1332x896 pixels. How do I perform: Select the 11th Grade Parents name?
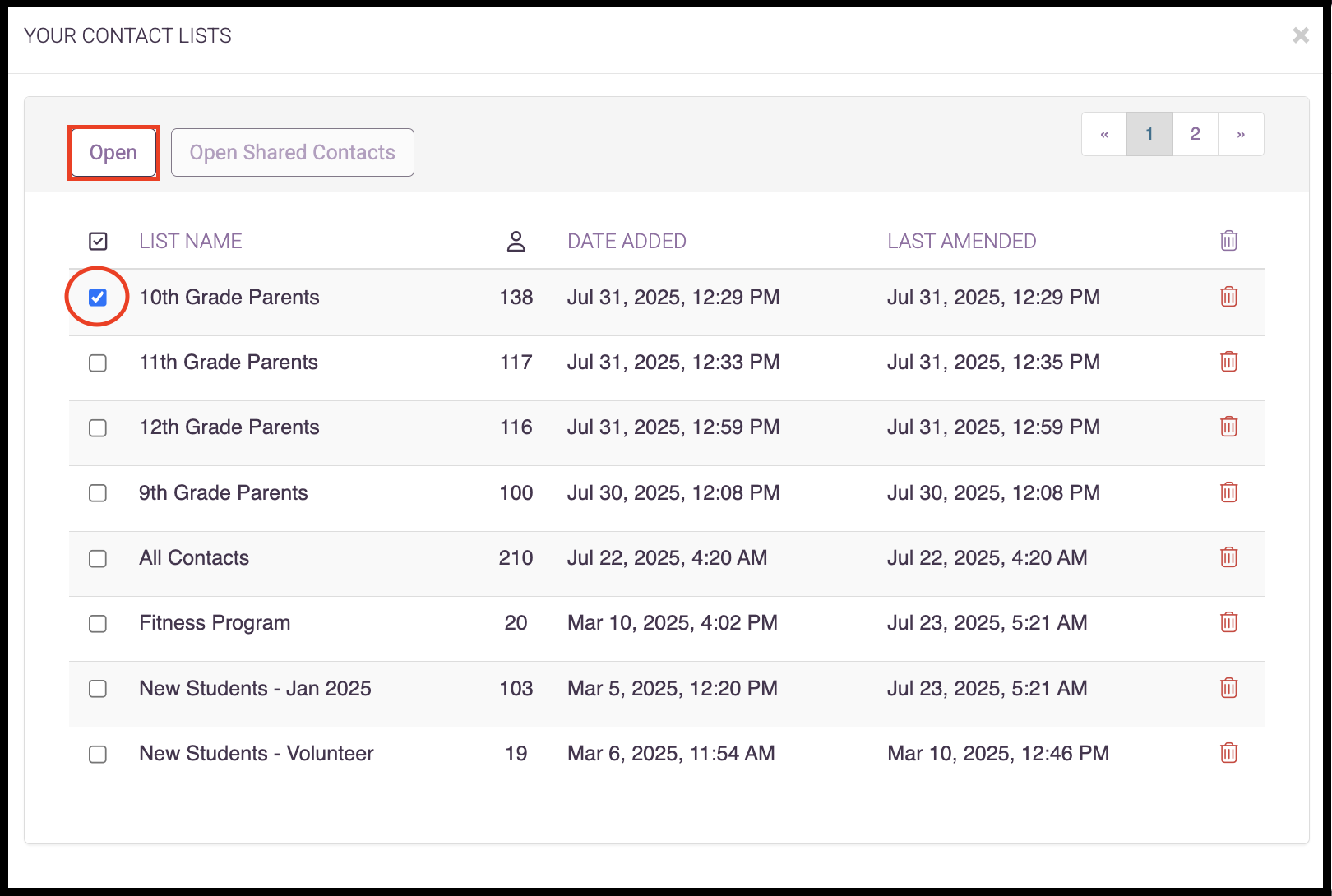[229, 362]
